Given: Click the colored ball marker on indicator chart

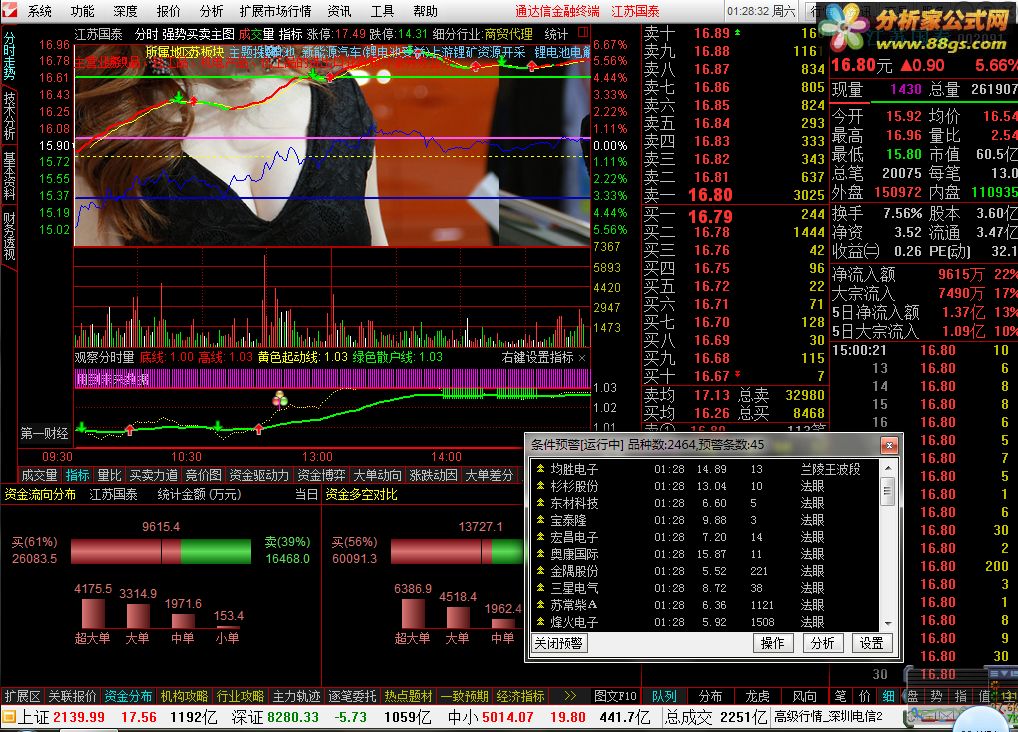Looking at the screenshot, I should tap(280, 399).
